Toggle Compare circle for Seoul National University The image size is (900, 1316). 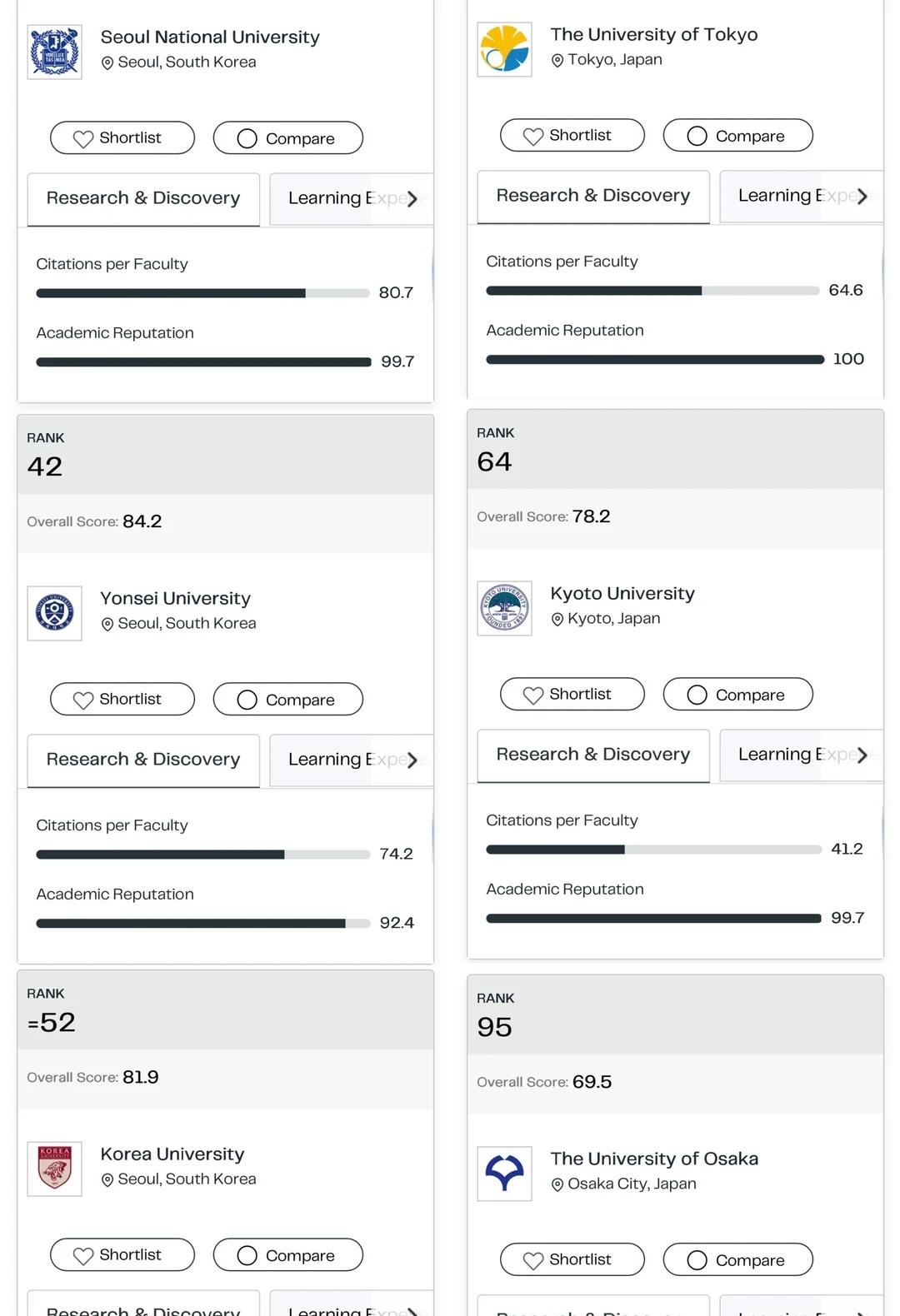[247, 138]
